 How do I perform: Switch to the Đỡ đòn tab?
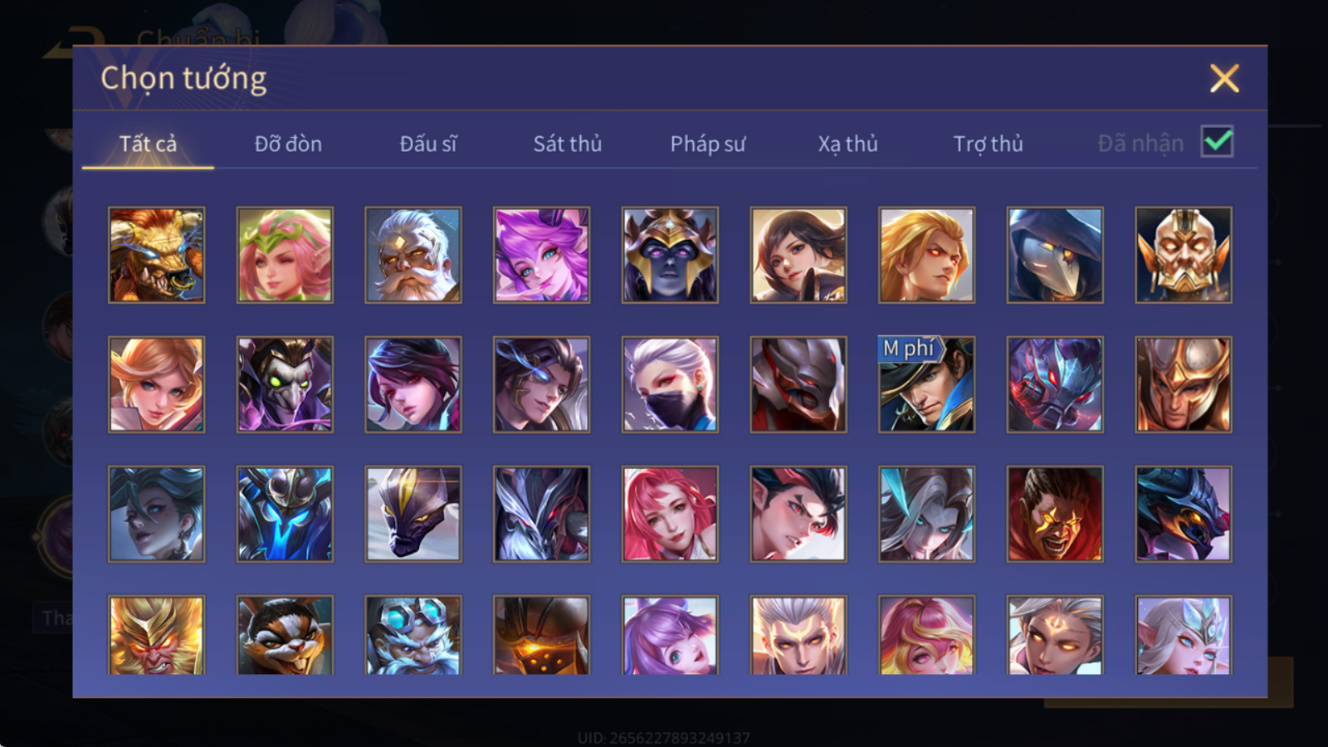click(288, 144)
